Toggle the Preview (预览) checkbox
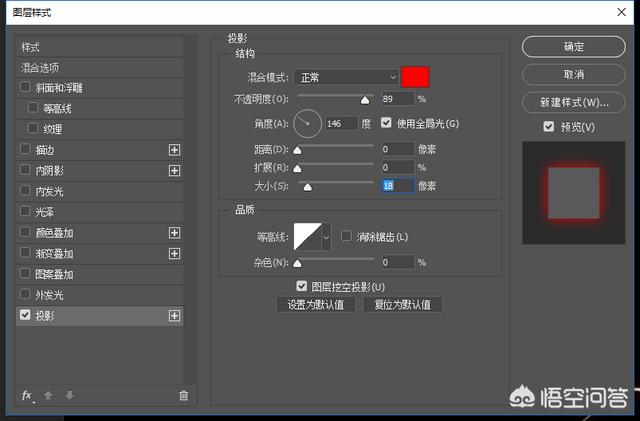Viewport: 640px width, 421px height. [x=549, y=127]
